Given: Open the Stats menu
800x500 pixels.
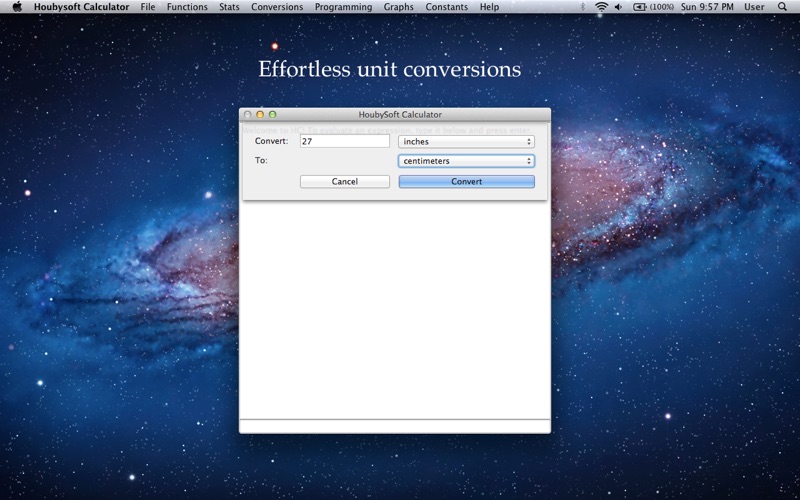Looking at the screenshot, I should click(x=229, y=7).
